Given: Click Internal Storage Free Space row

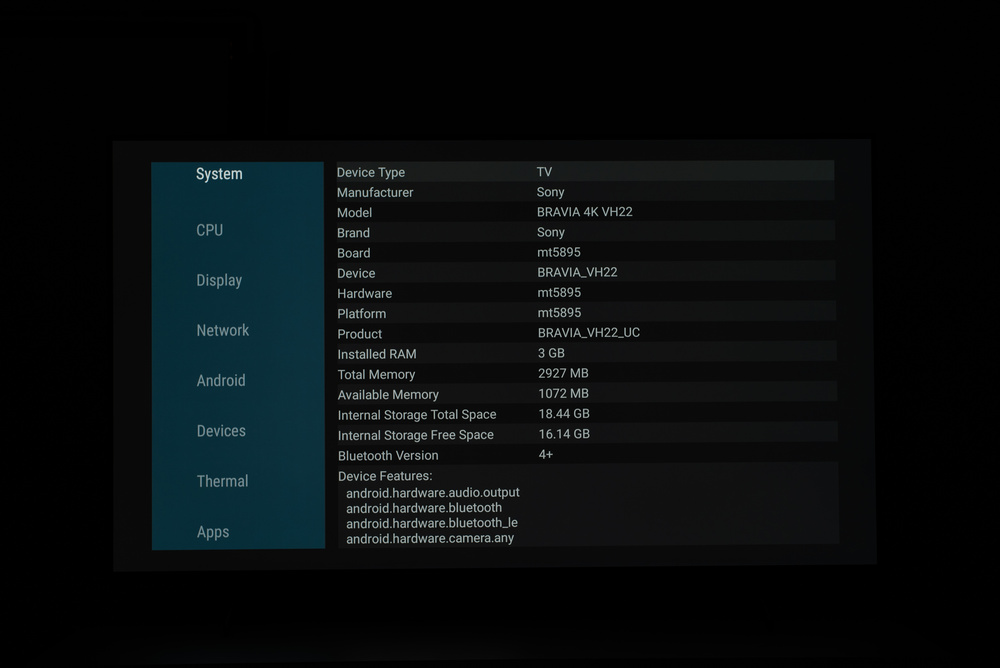Looking at the screenshot, I should [585, 435].
